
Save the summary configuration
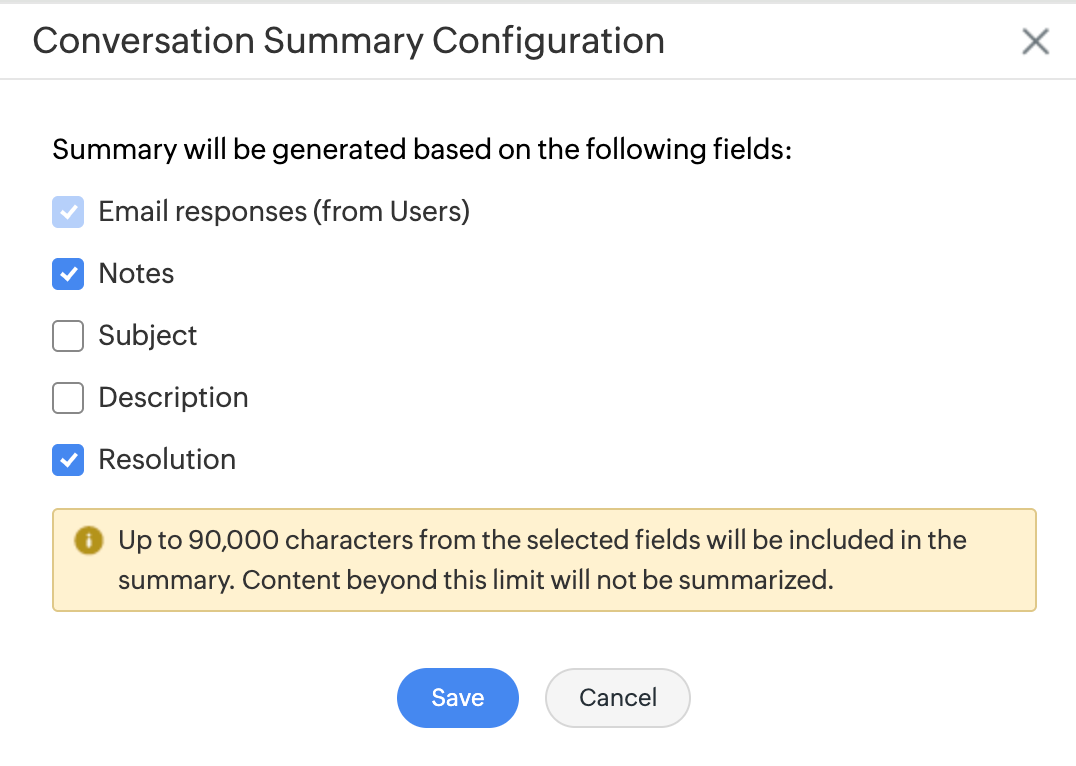[x=458, y=698]
